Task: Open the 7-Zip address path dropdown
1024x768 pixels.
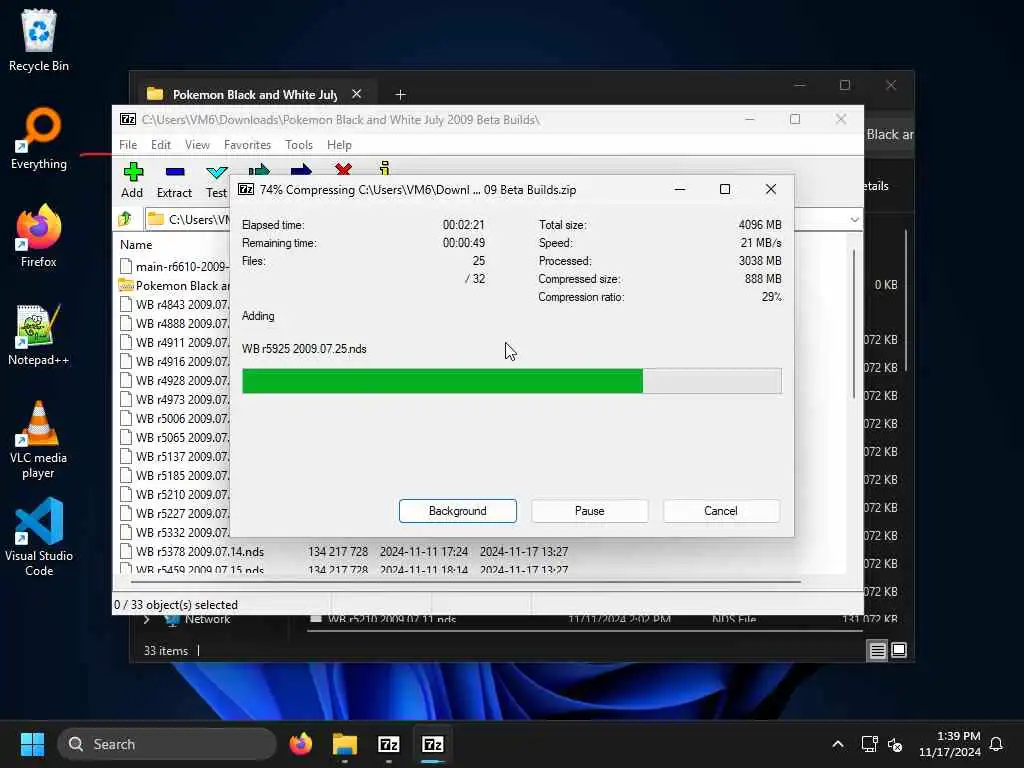Action: [854, 219]
